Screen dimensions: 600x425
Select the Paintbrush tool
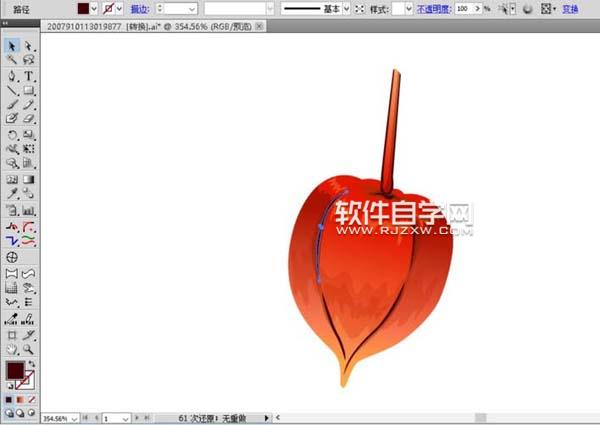click(12, 104)
